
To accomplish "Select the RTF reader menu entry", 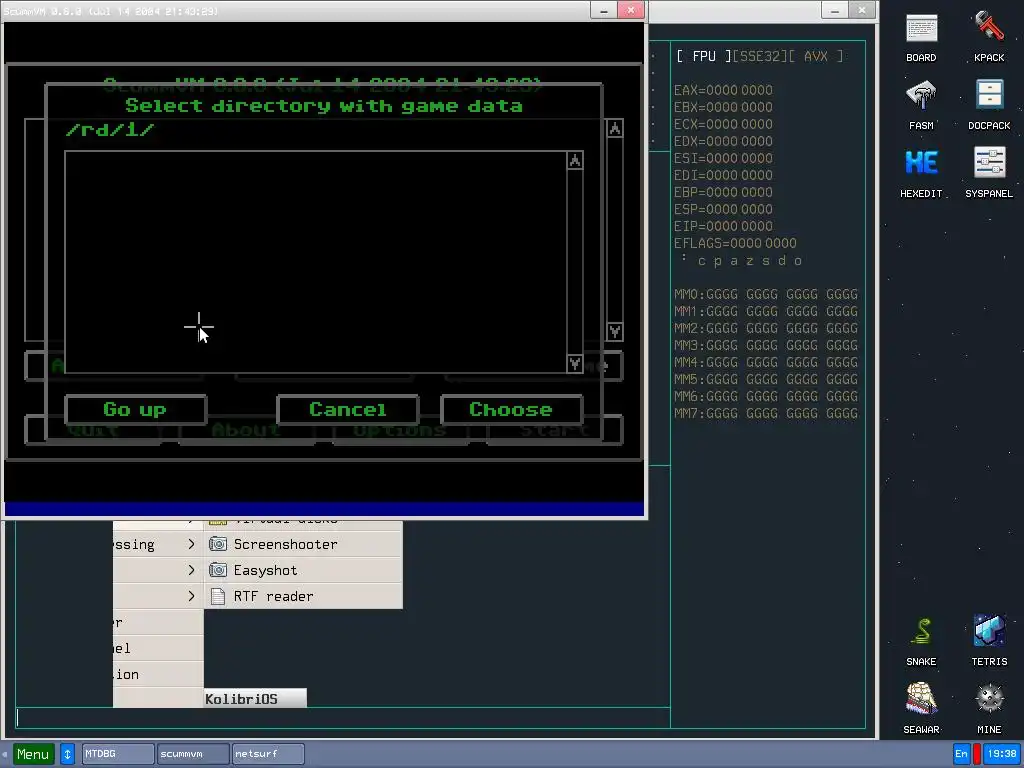I will pos(303,596).
